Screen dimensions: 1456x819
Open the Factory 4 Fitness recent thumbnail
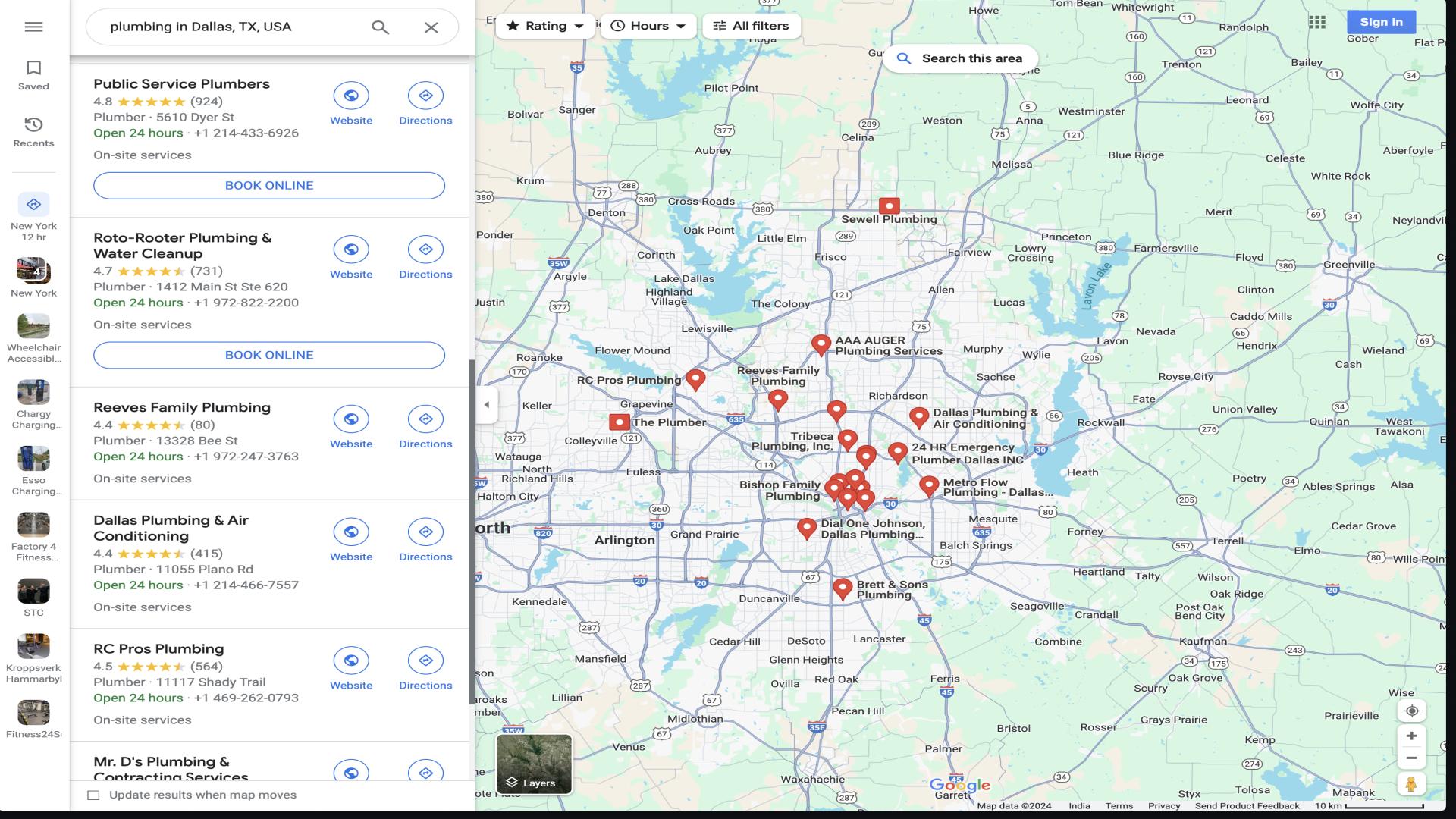point(33,536)
